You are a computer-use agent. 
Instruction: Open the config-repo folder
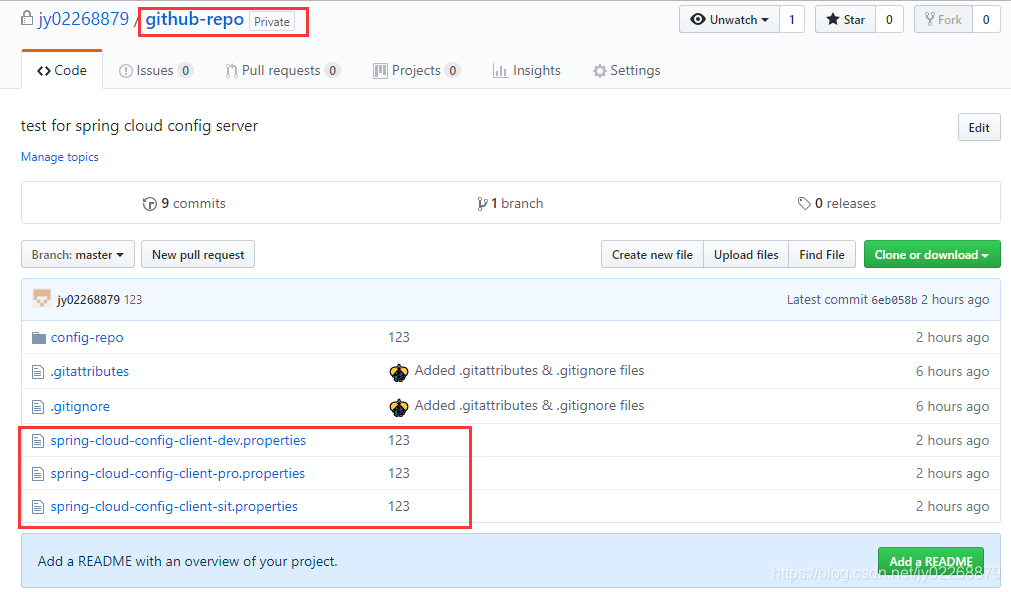tap(87, 337)
